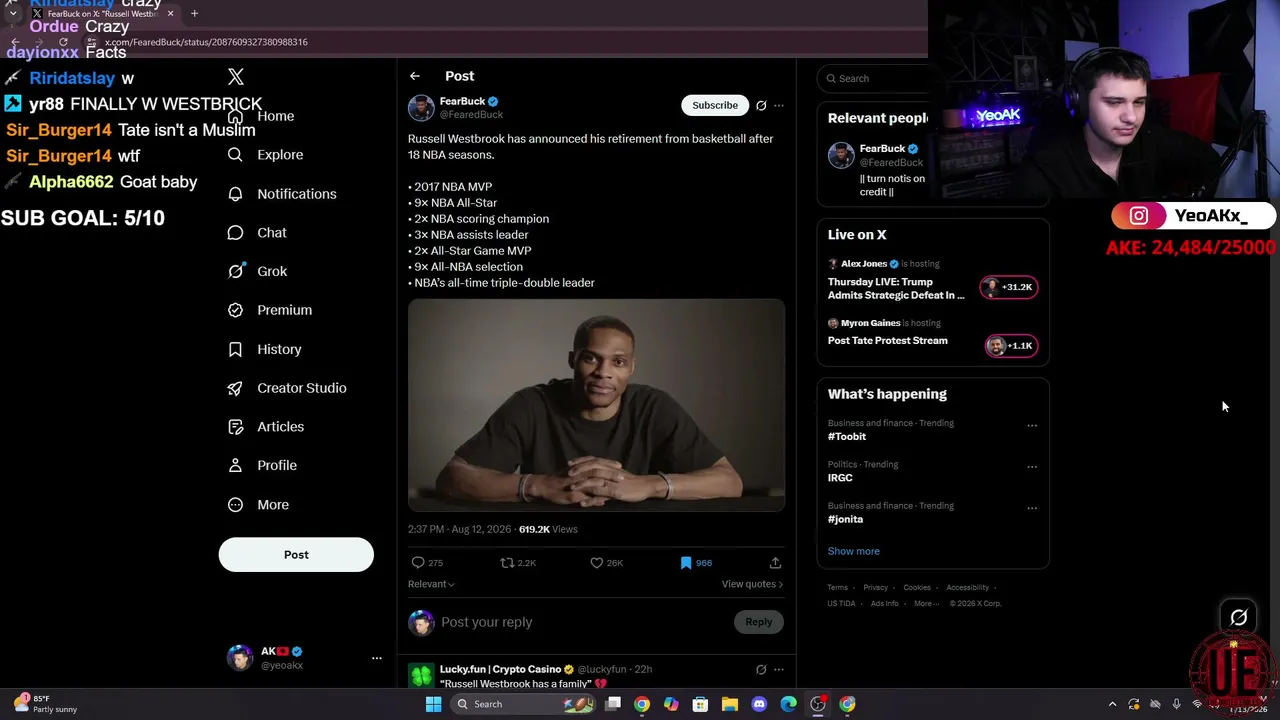This screenshot has width=1280, height=720.
Task: Open the Instagram icon on the YeoAKx_ banner
Action: [x=1138, y=216]
